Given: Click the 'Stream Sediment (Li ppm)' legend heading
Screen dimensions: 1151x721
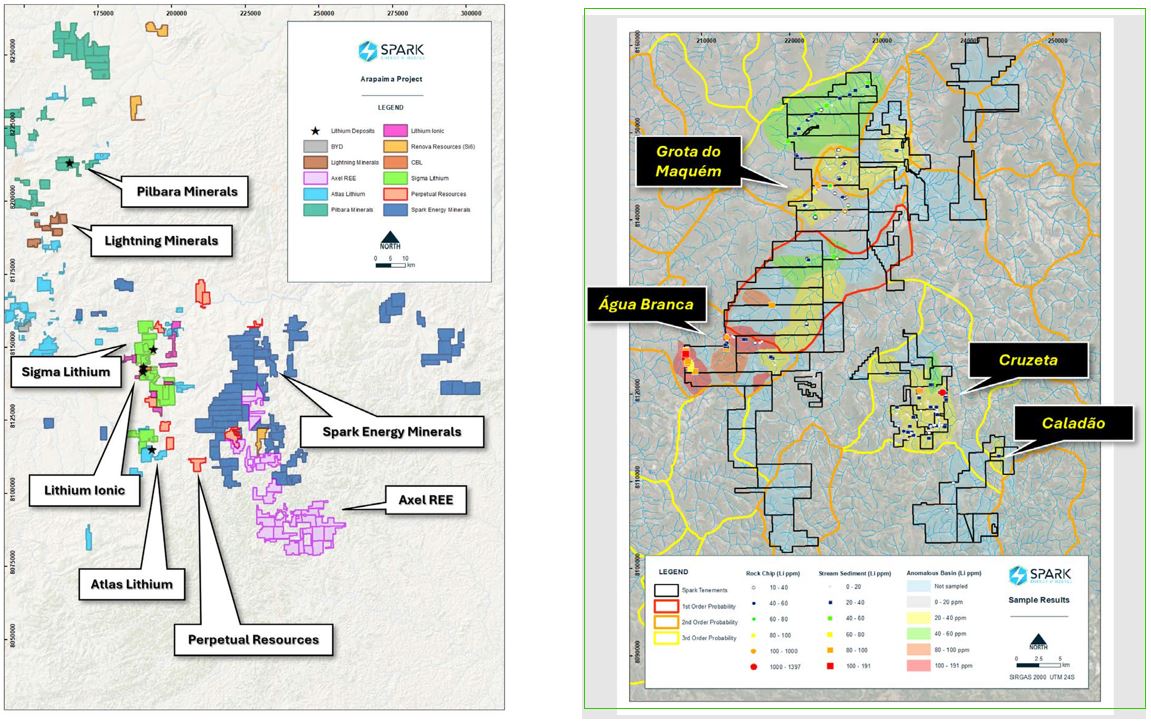Looking at the screenshot, I should point(854,573).
